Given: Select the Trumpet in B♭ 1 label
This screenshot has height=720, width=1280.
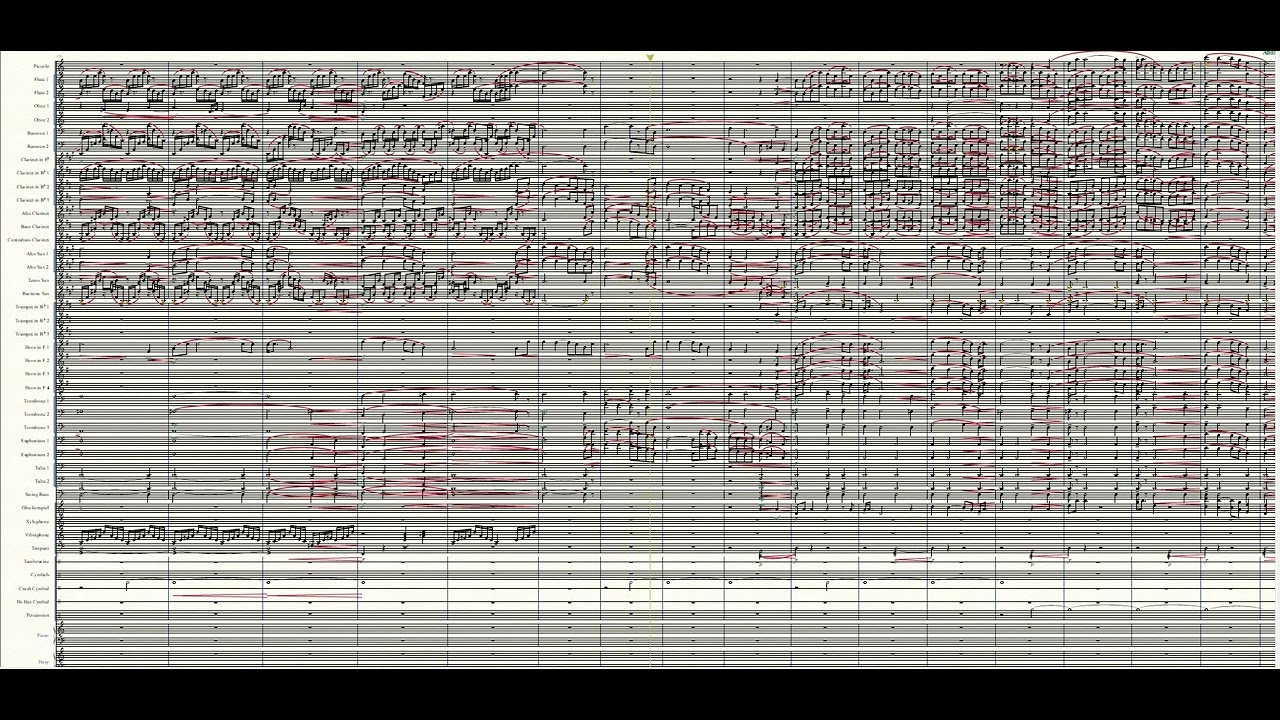Looking at the screenshot, I should point(33,307).
